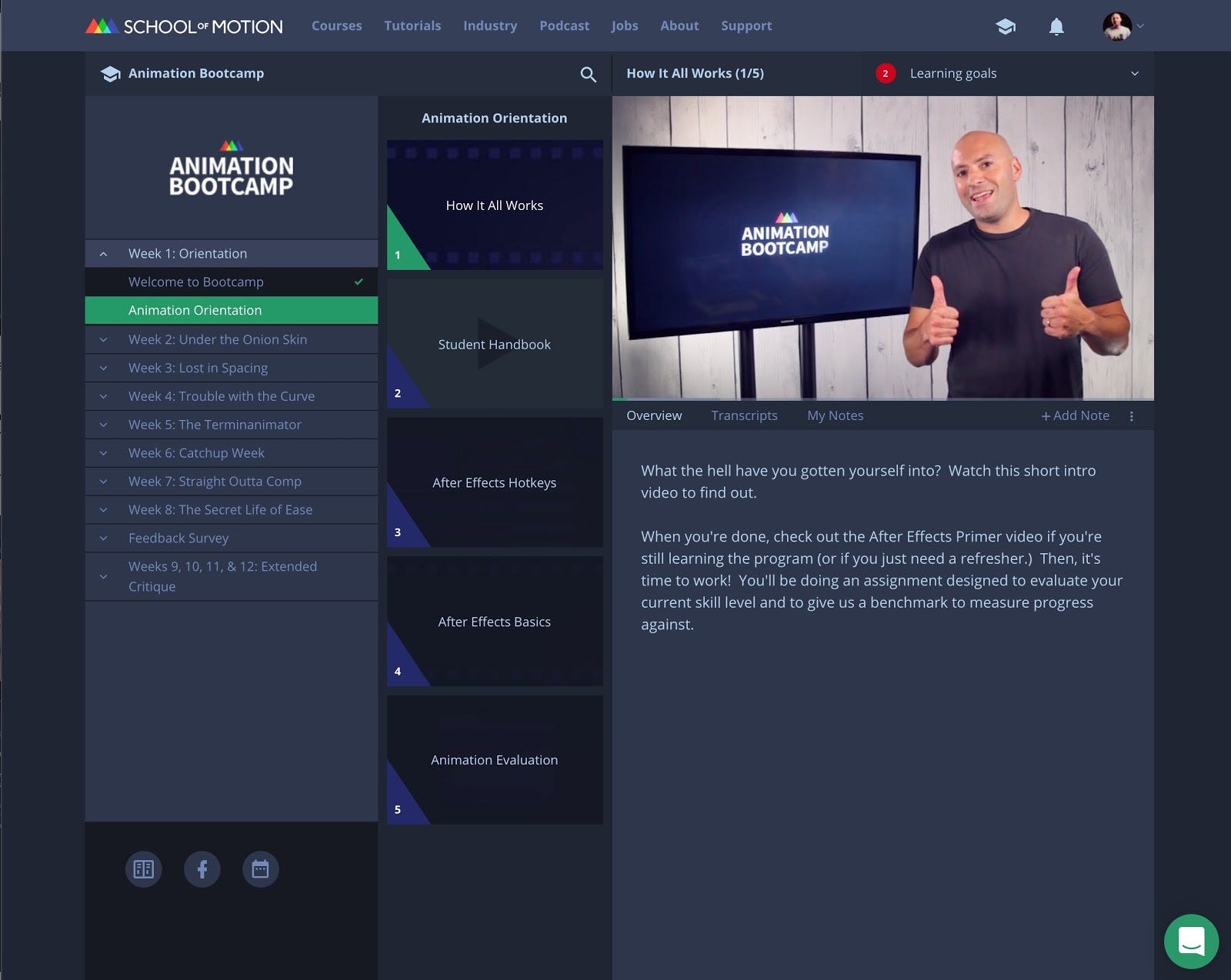The image size is (1231, 980).
Task: Select the Animation Orientation lesson
Action: (232, 311)
